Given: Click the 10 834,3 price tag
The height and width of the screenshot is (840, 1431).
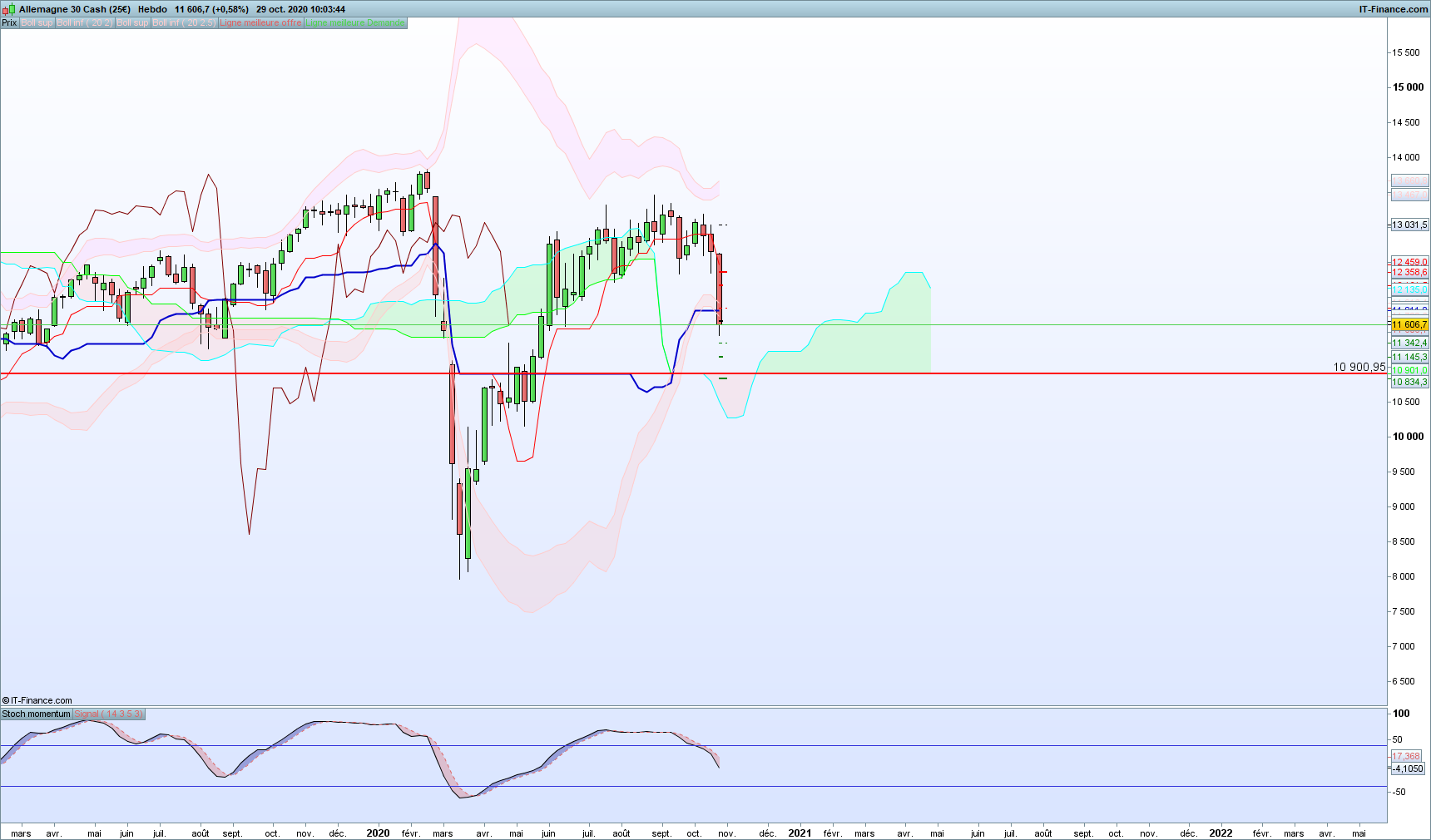Looking at the screenshot, I should pyautogui.click(x=1409, y=382).
